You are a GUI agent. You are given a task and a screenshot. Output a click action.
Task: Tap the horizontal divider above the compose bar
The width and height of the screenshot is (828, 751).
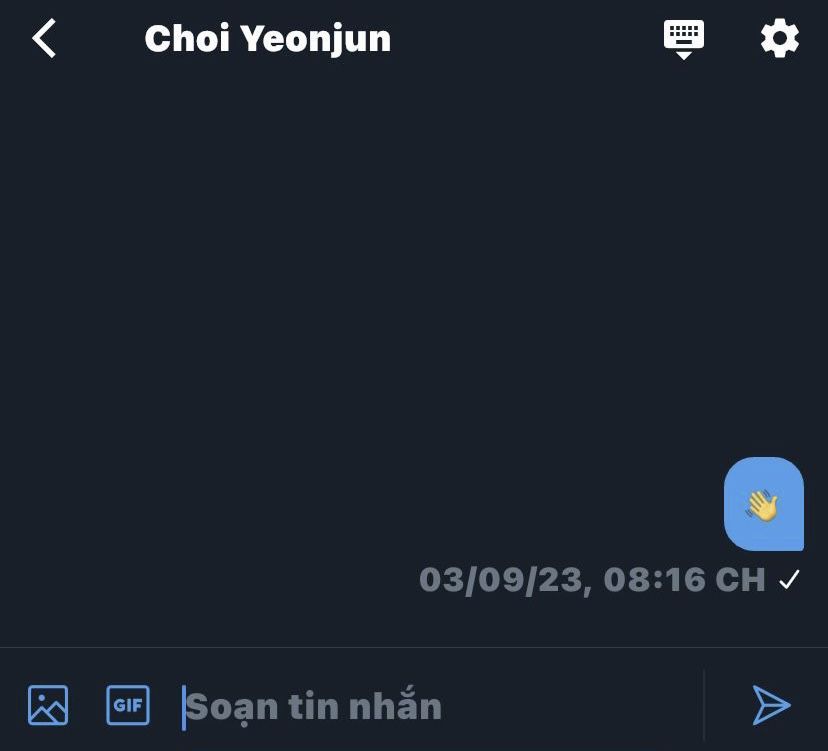tap(414, 647)
